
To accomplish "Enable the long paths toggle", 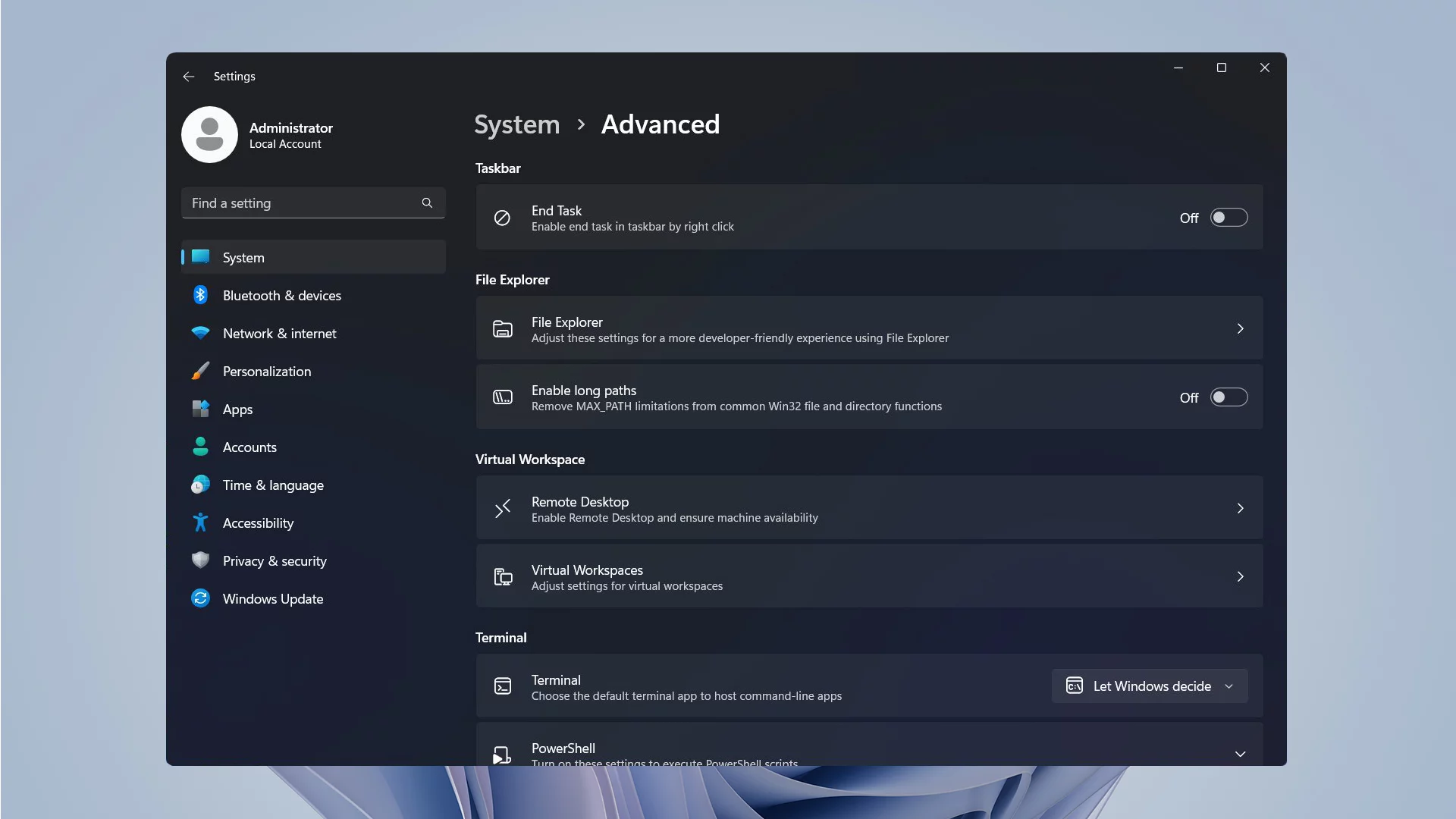I will click(1228, 397).
